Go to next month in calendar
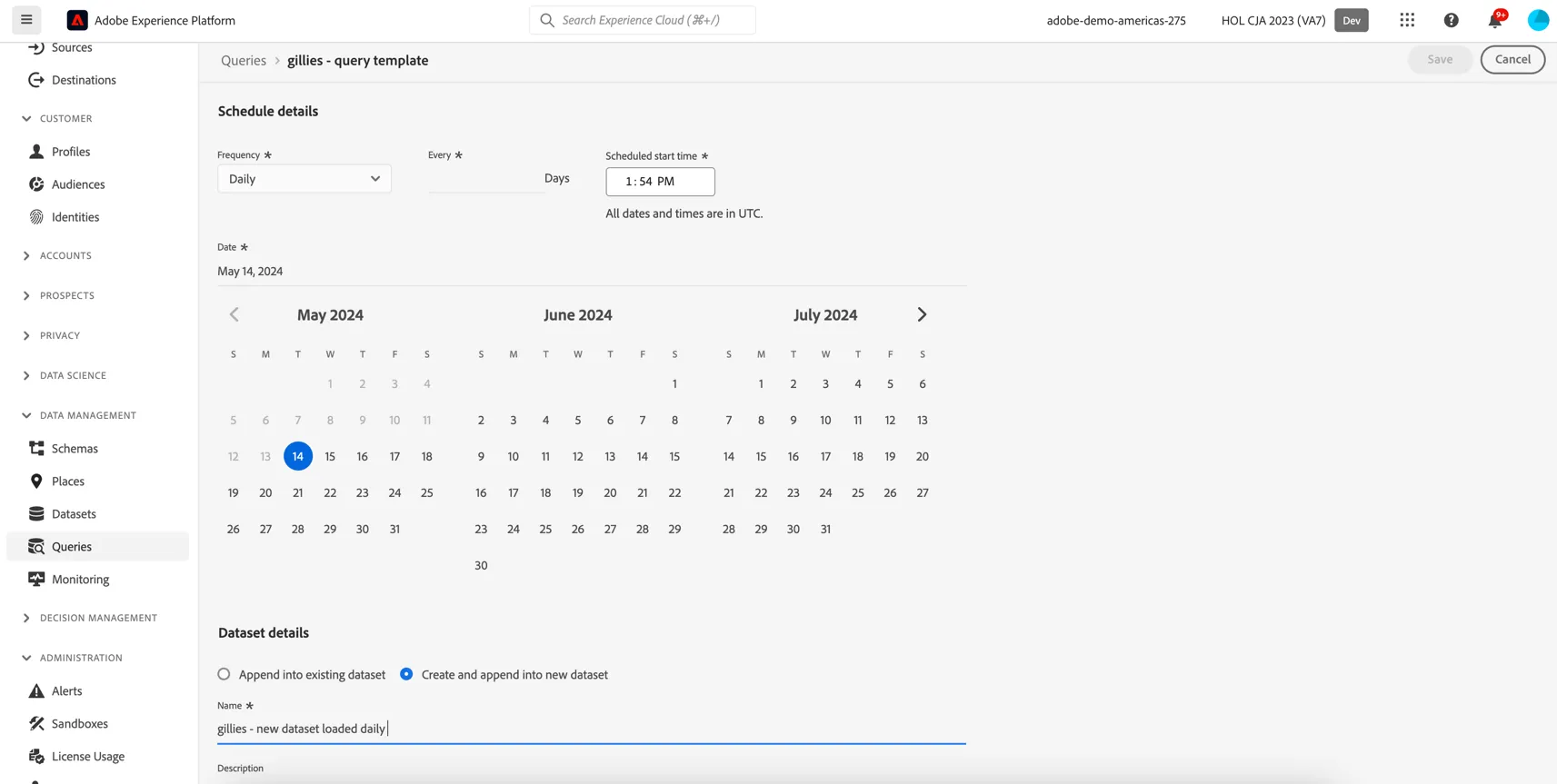1557x784 pixels. coord(922,314)
